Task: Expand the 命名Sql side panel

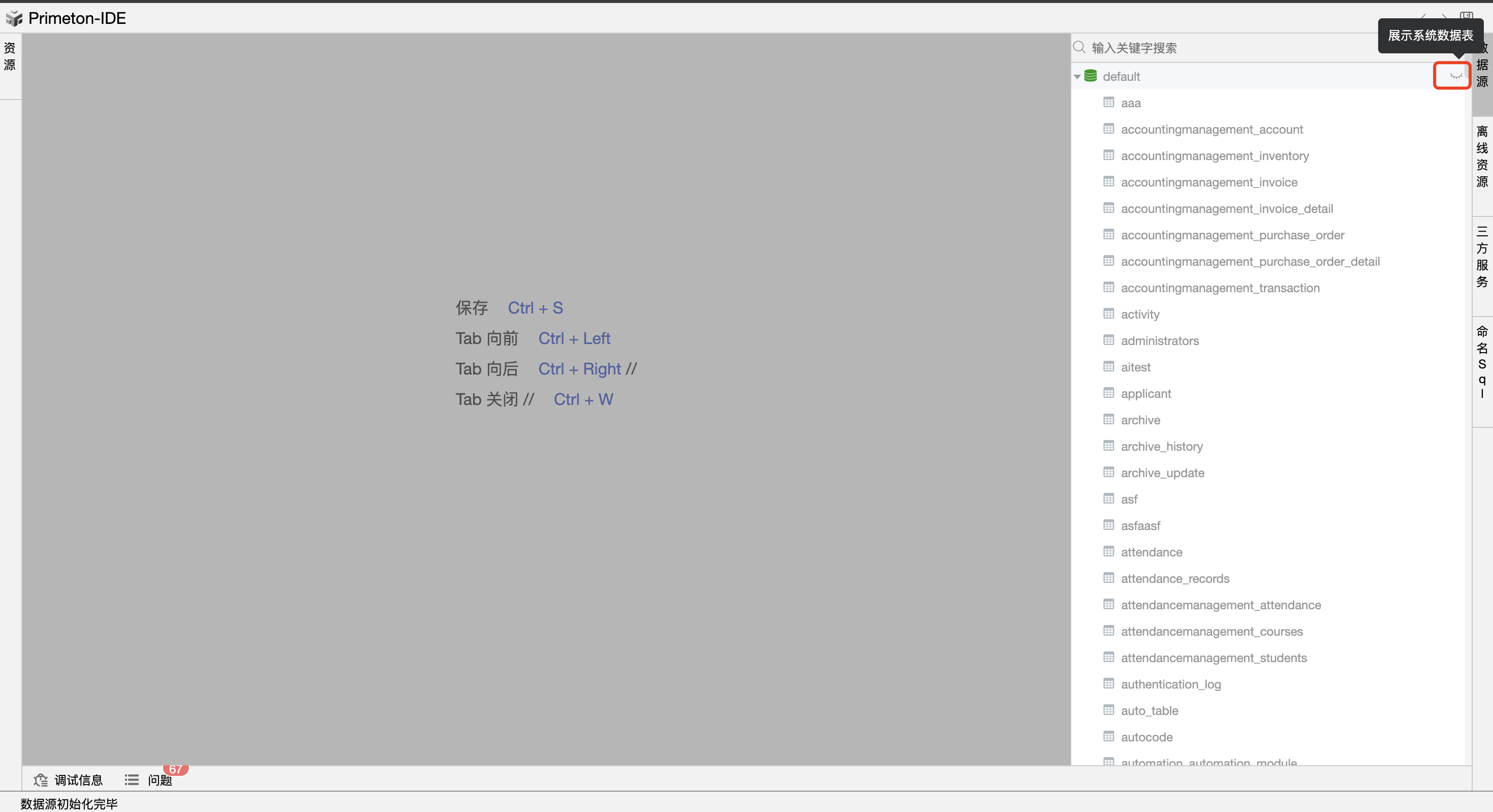Action: 1482,362
